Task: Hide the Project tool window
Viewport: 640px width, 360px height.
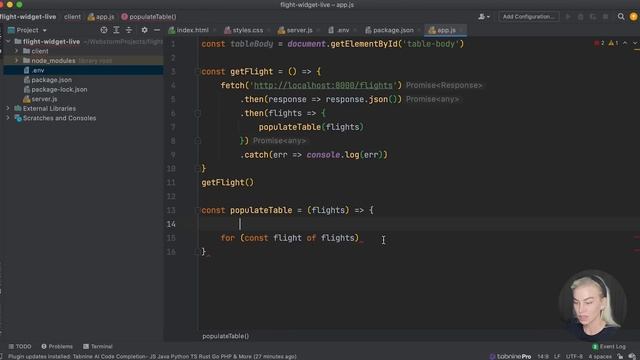Action: pos(157,30)
